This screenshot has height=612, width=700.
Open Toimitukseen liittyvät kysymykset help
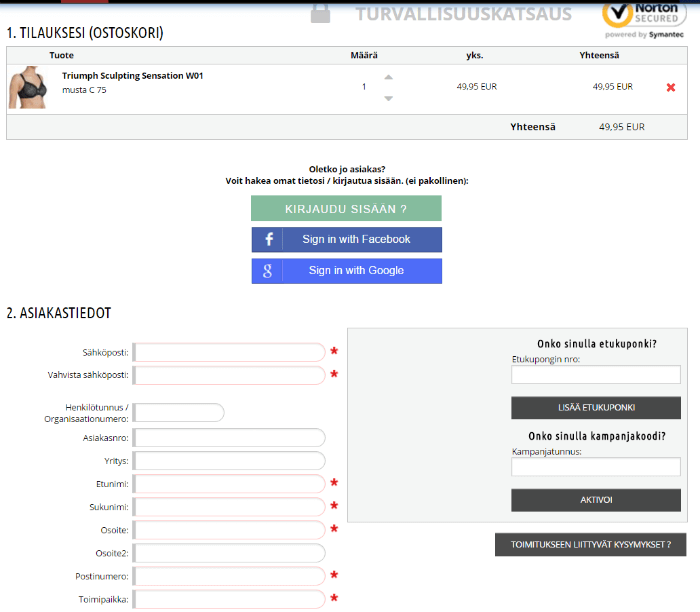click(590, 545)
